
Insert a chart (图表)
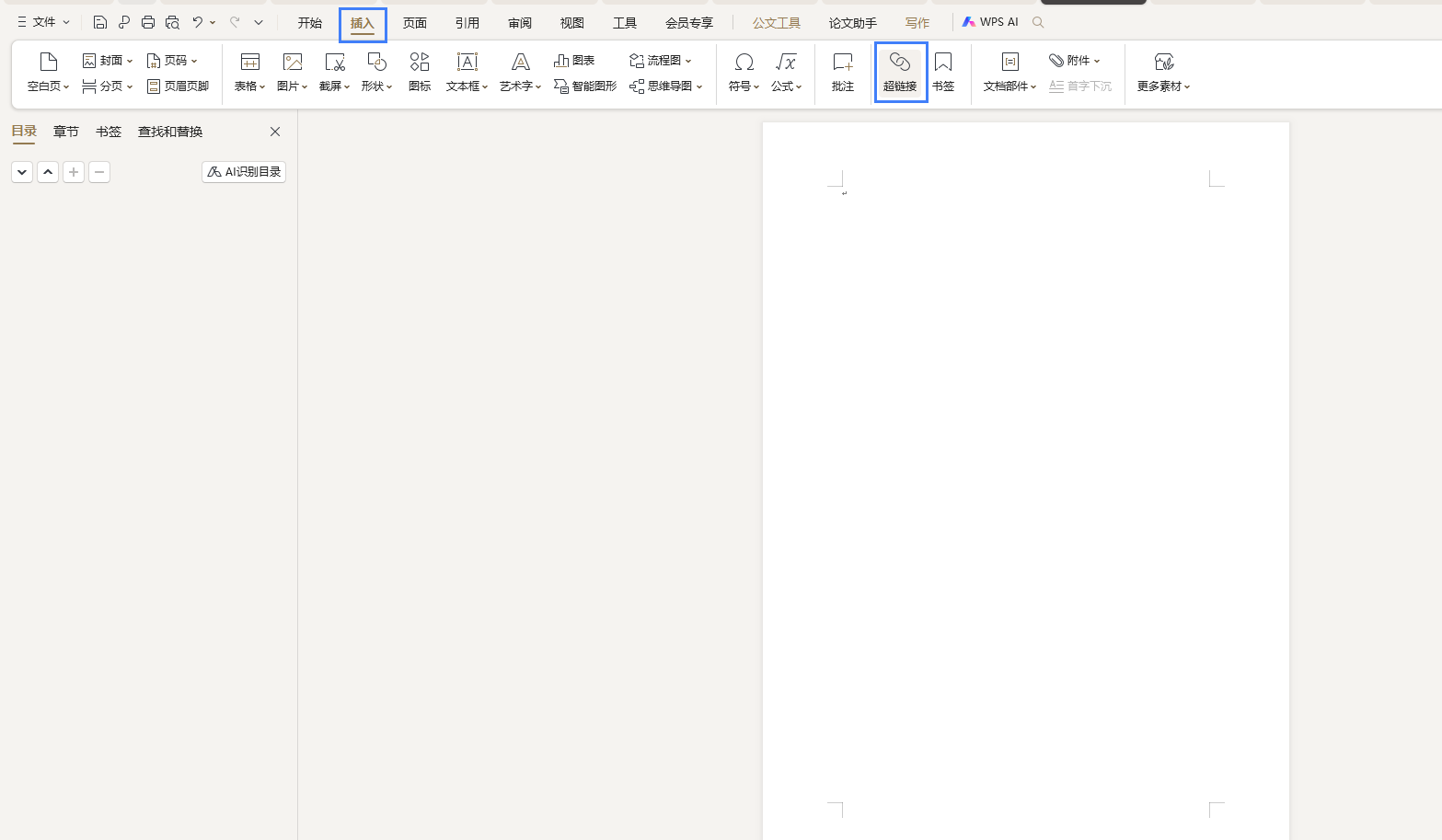574,61
